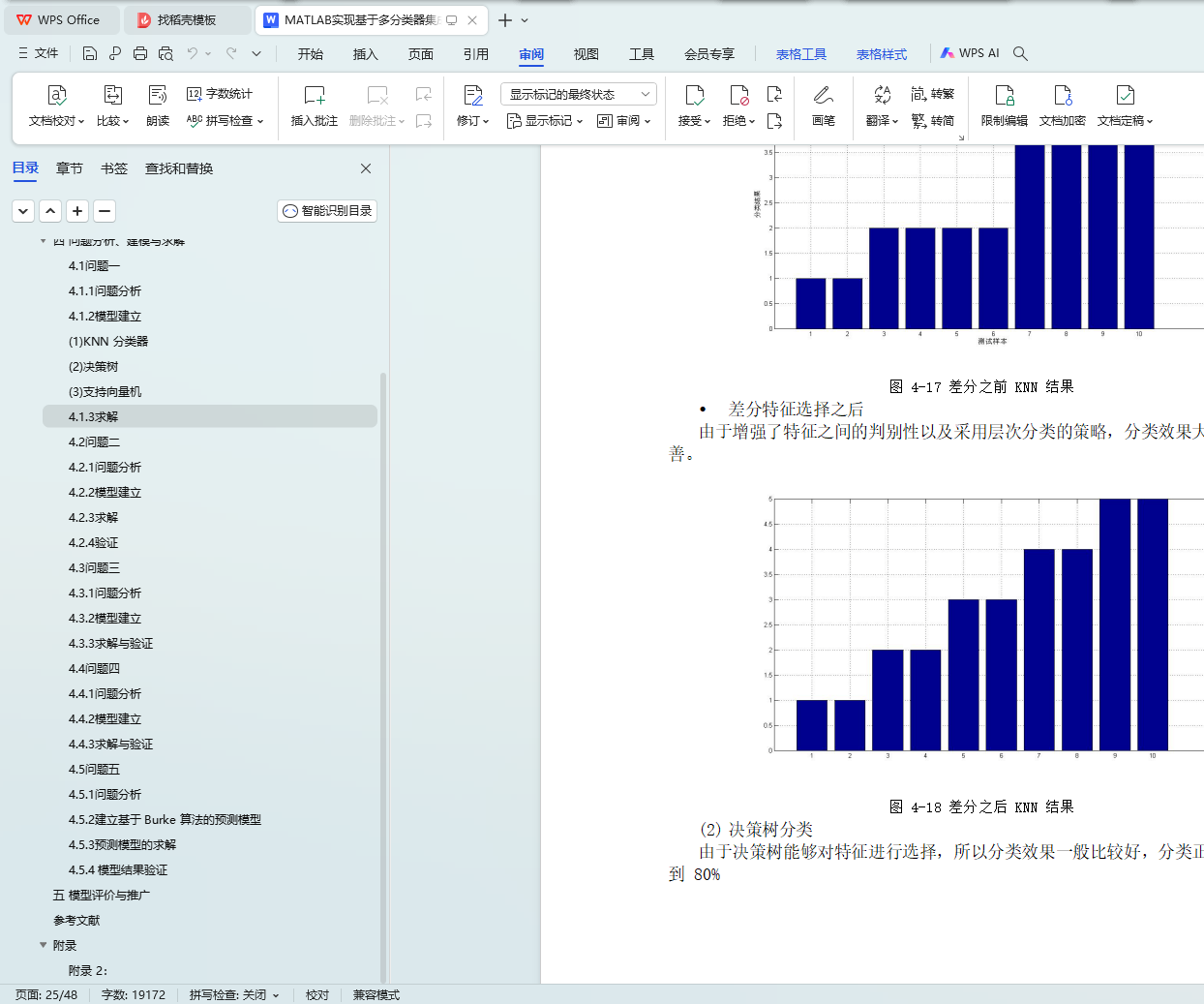Screen dimensions: 1204x1004
Task: Open 查找和替换 pane tab
Action: (179, 168)
